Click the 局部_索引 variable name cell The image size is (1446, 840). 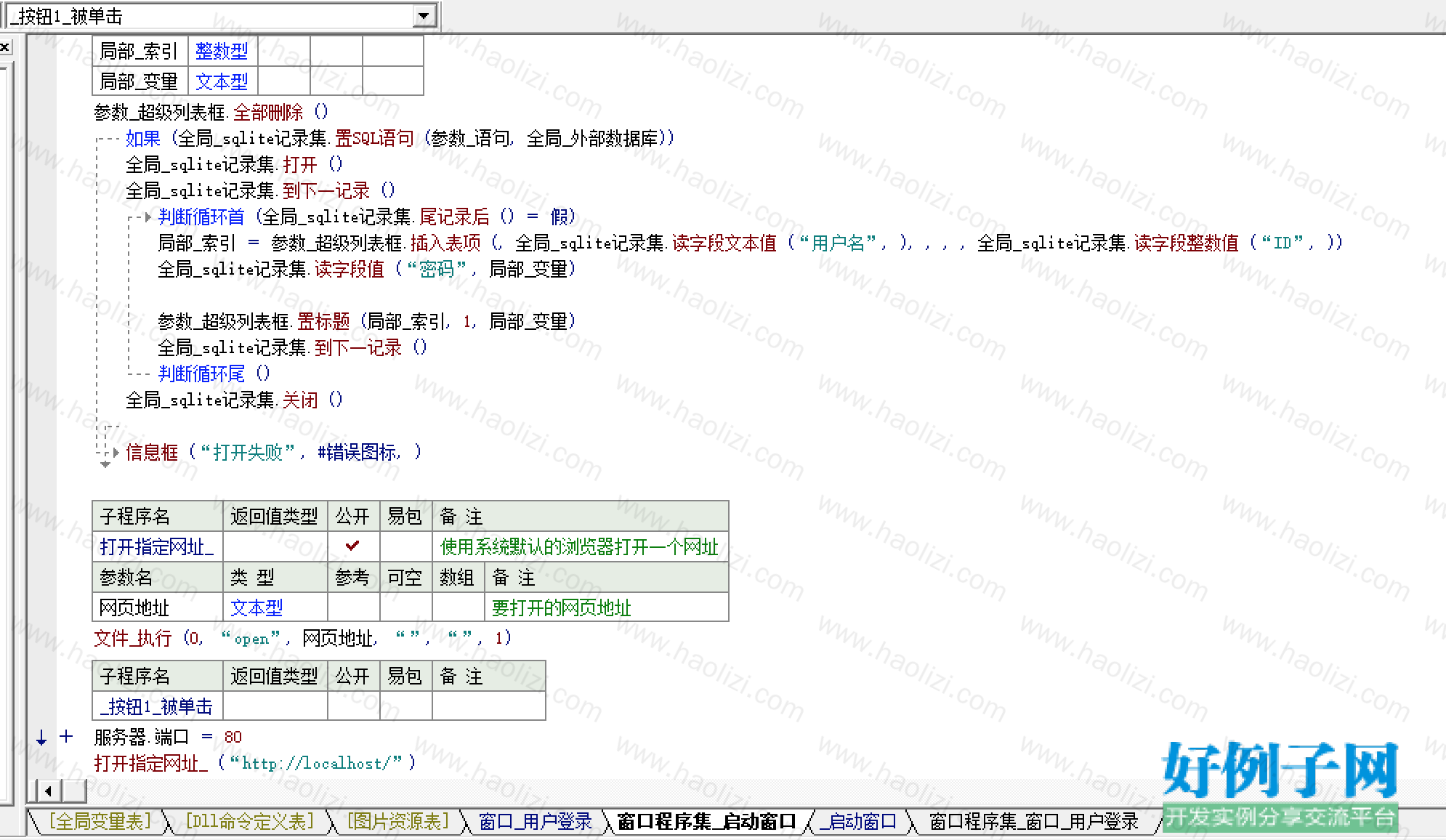[x=140, y=51]
